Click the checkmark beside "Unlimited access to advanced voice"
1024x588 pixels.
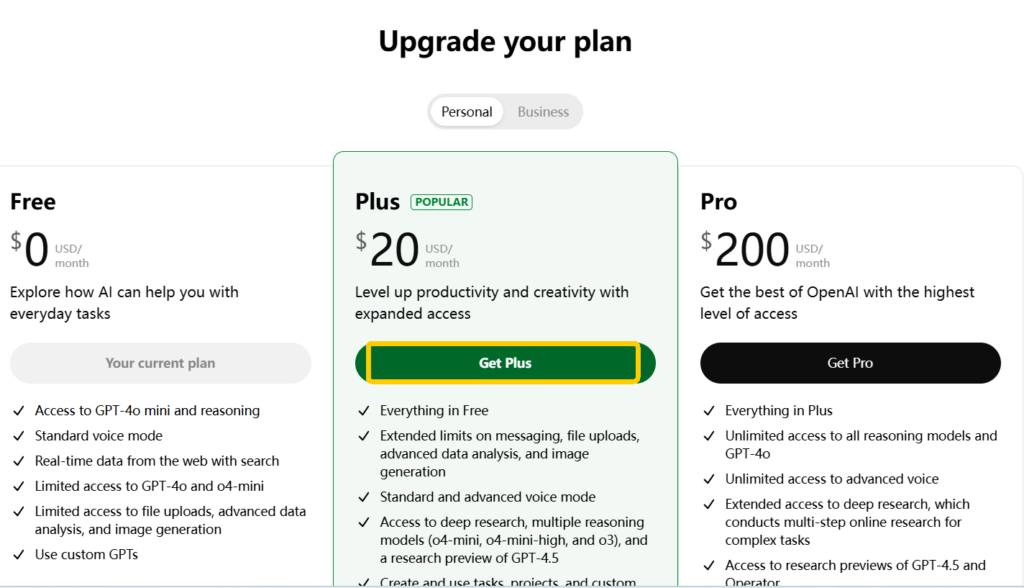point(709,478)
